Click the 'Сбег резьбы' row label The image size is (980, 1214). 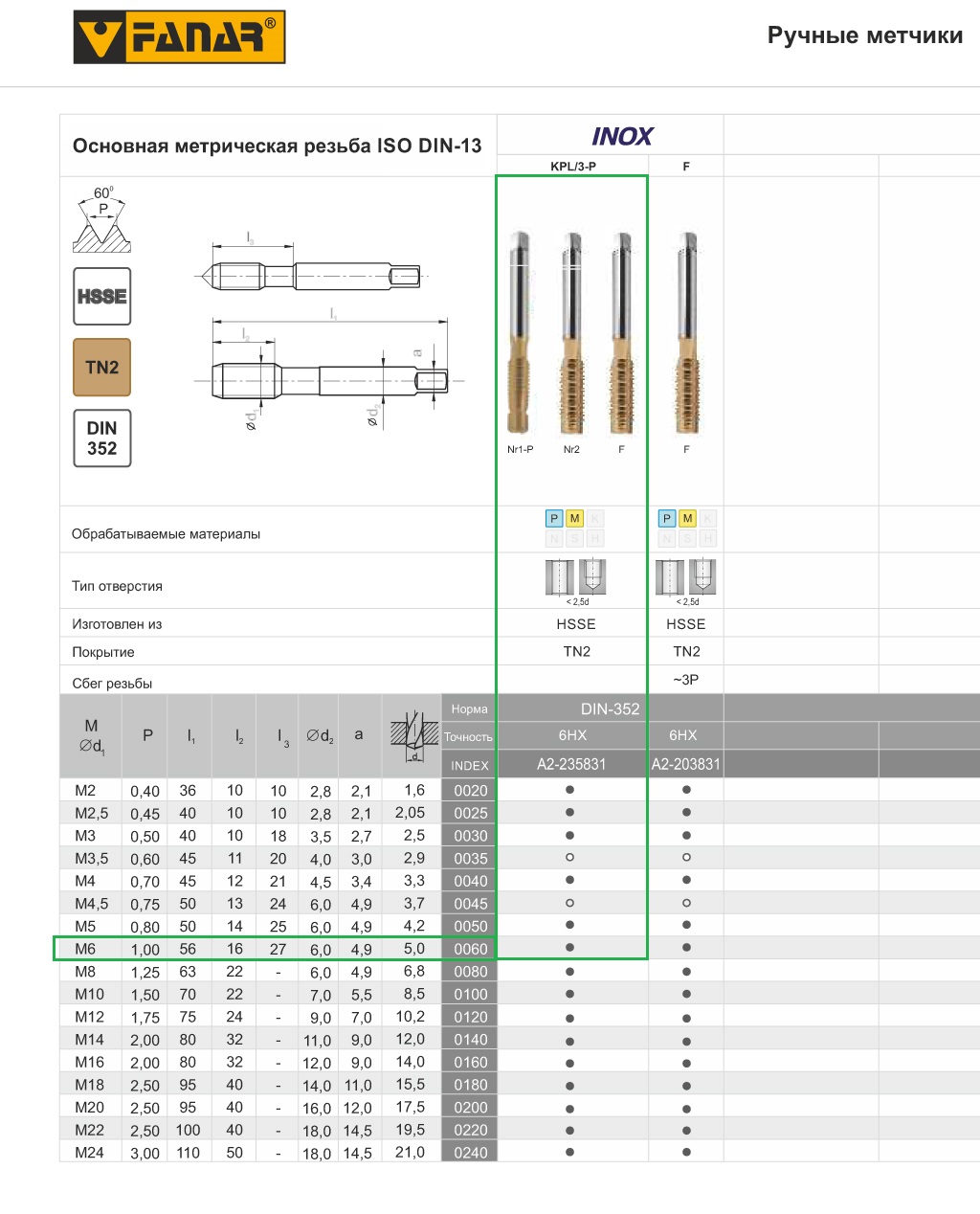click(112, 684)
